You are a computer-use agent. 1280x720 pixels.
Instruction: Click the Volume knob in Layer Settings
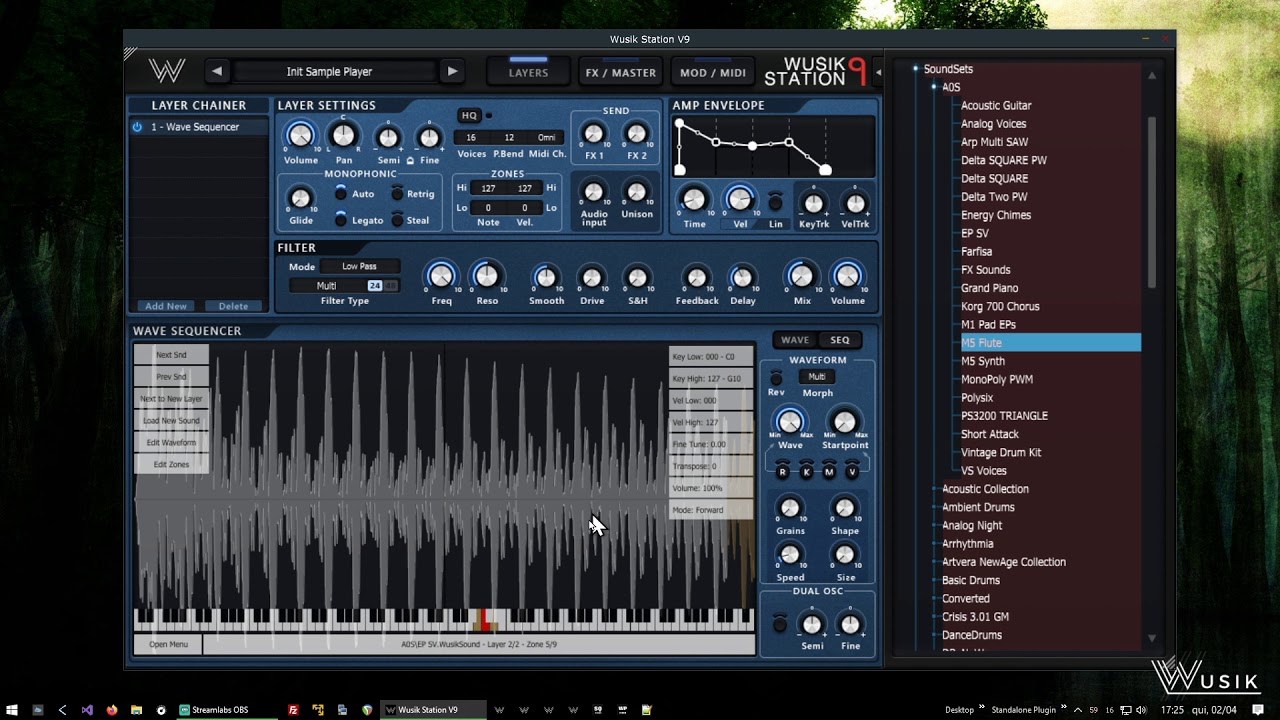300,136
